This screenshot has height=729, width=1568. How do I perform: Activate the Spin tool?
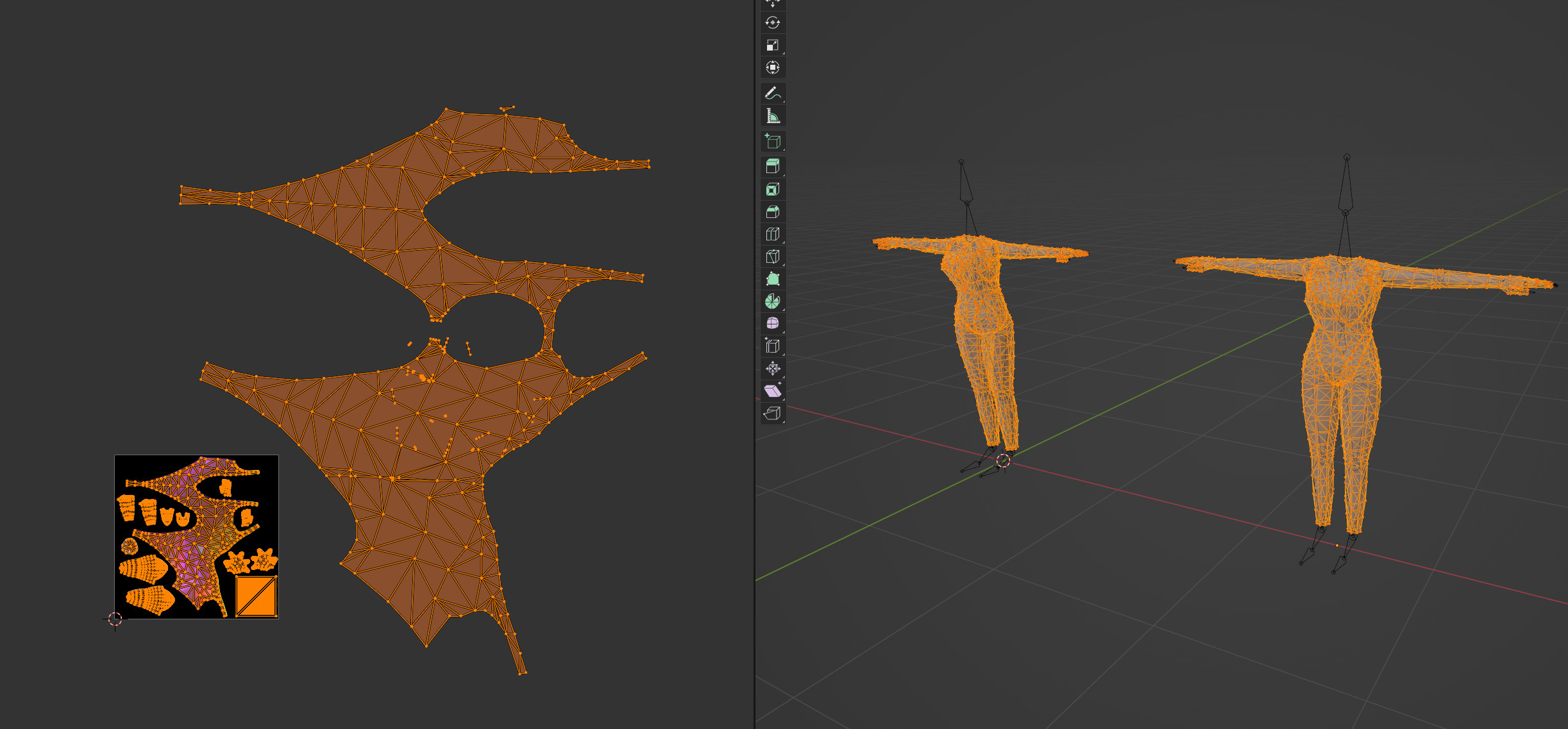pos(772,301)
